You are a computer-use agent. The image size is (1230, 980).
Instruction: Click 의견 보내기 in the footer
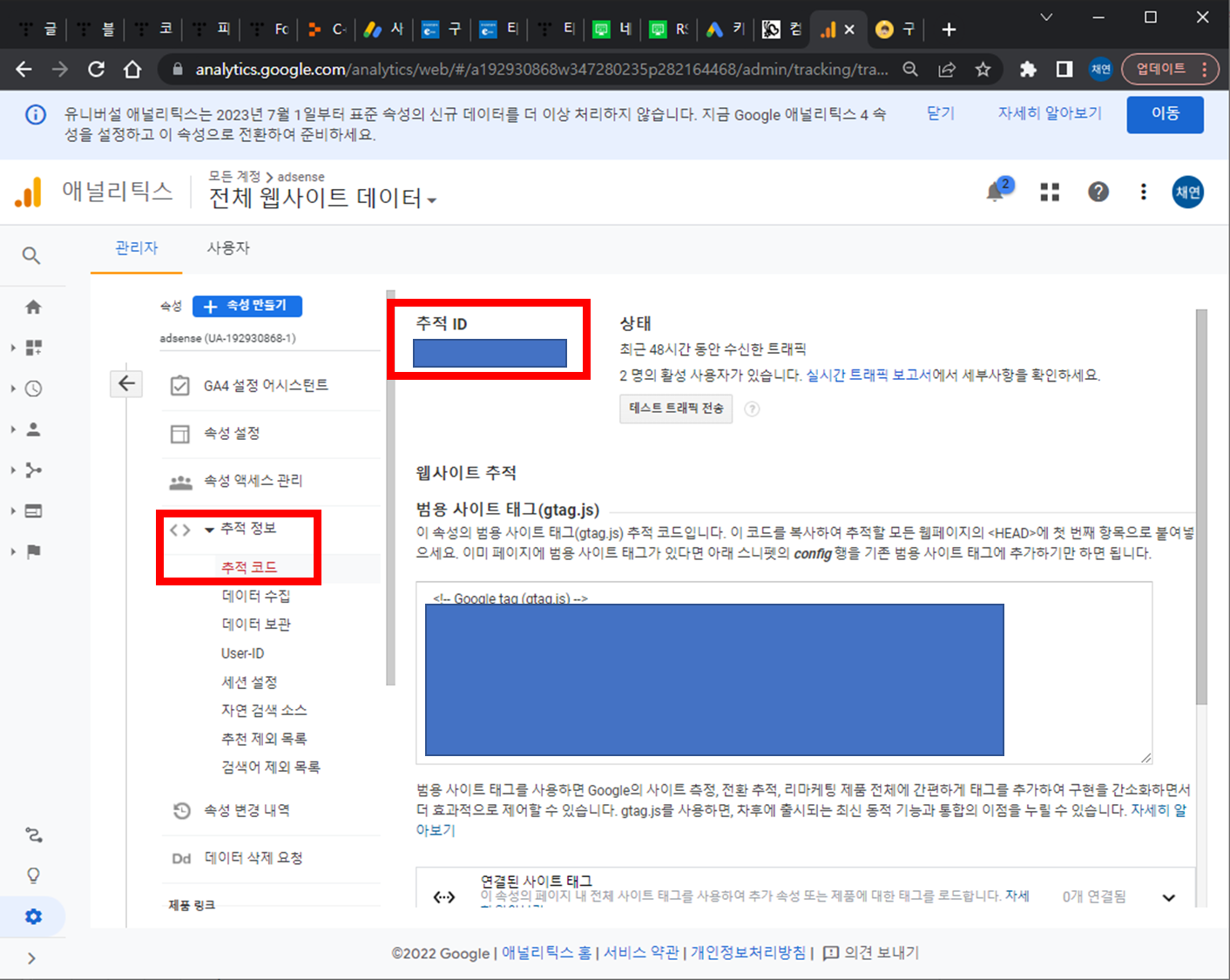871,953
